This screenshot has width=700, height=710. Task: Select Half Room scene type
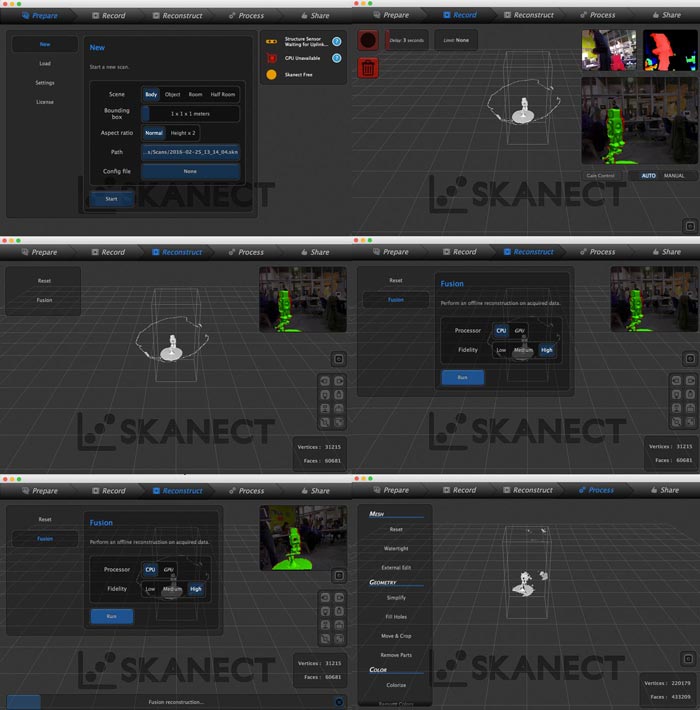pos(222,94)
